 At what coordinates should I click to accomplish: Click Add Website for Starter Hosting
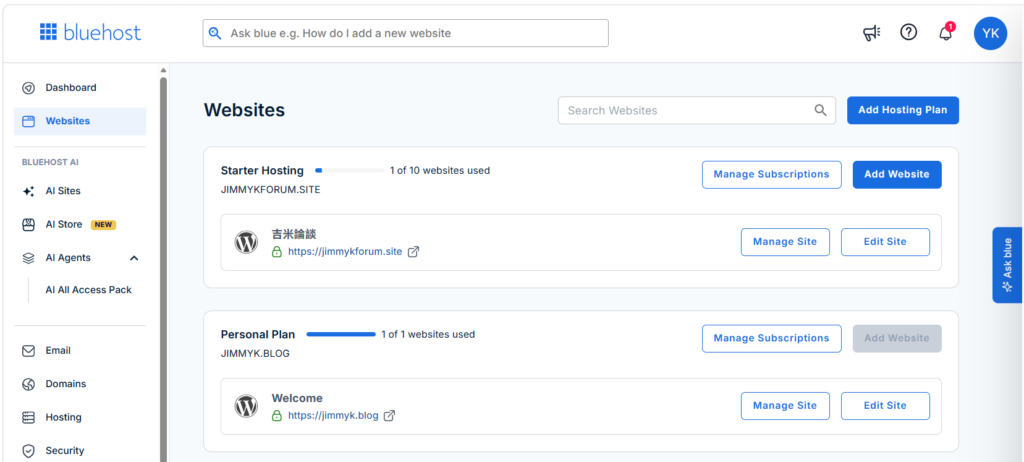click(x=897, y=174)
